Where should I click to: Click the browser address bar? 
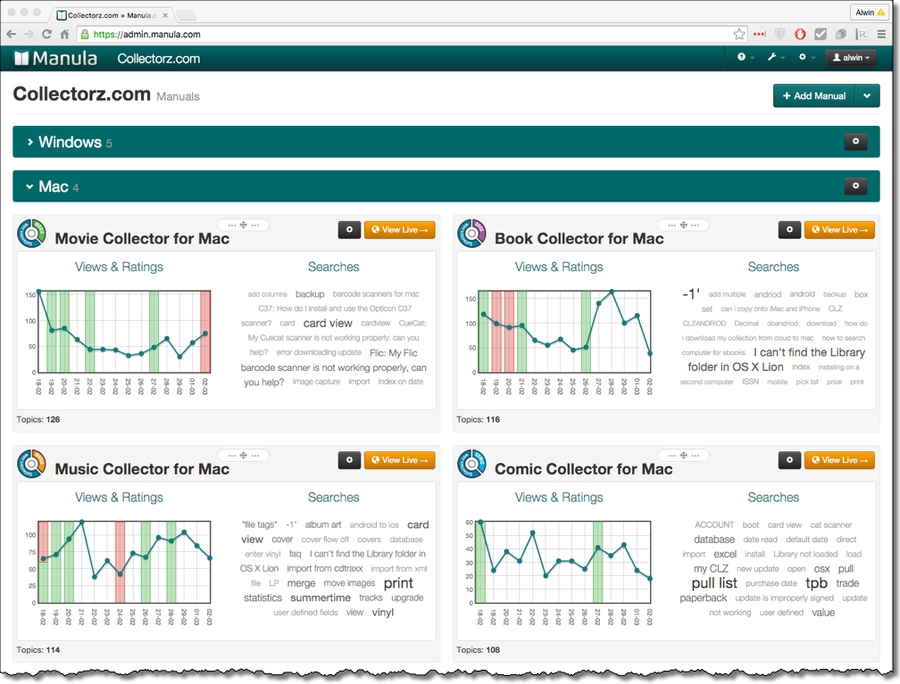point(400,34)
